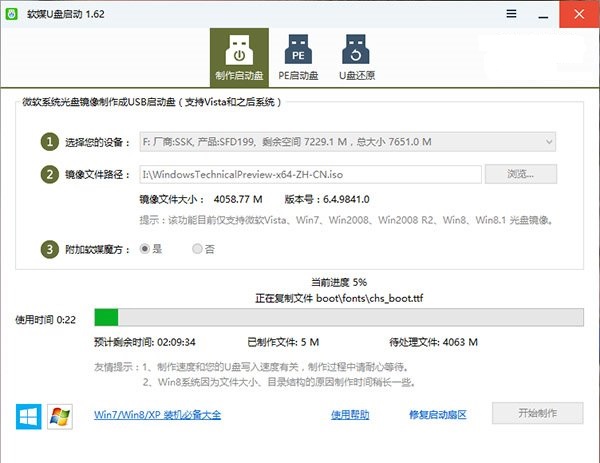Open the U盘还原 tab
Viewport: 600px width, 463px height.
[x=357, y=57]
